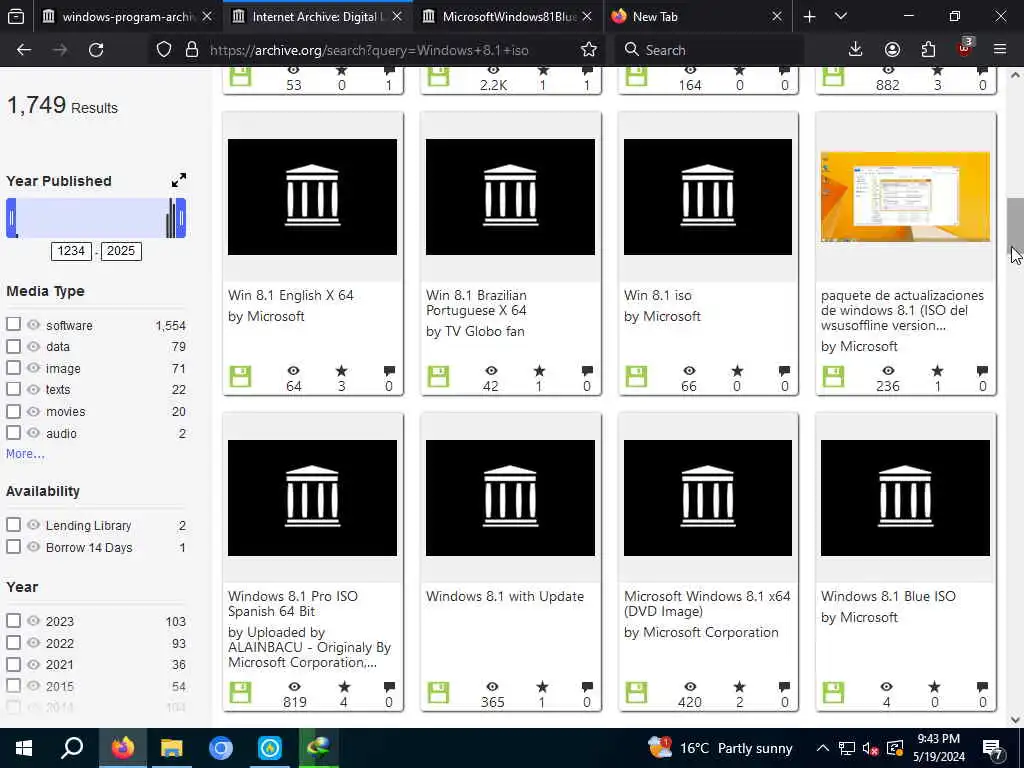The image size is (1024, 768).
Task: Click views eye icon on Windows 8.1 with Update card
Action: 492,686
